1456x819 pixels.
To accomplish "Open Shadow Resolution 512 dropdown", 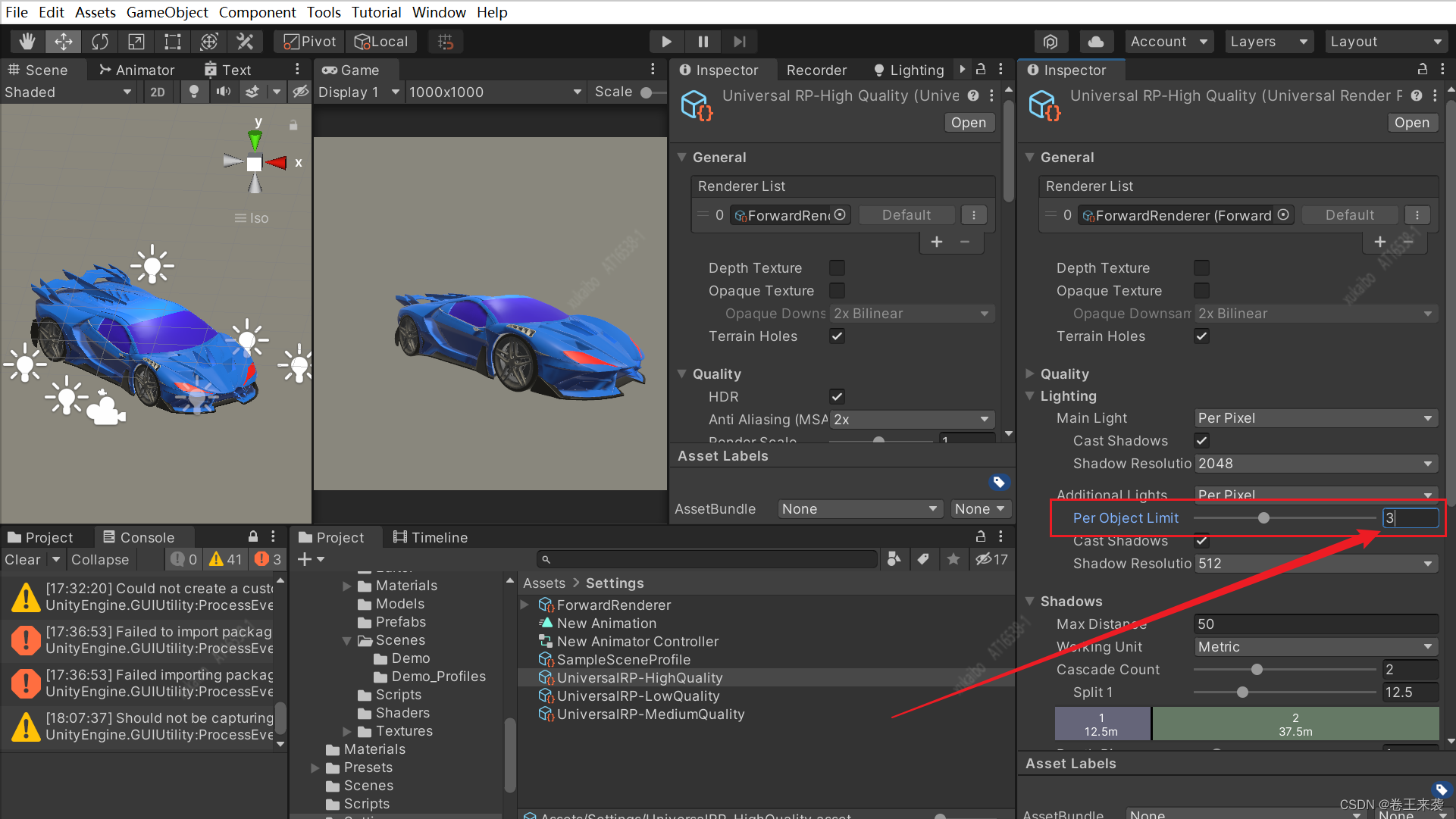I will click(x=1316, y=564).
